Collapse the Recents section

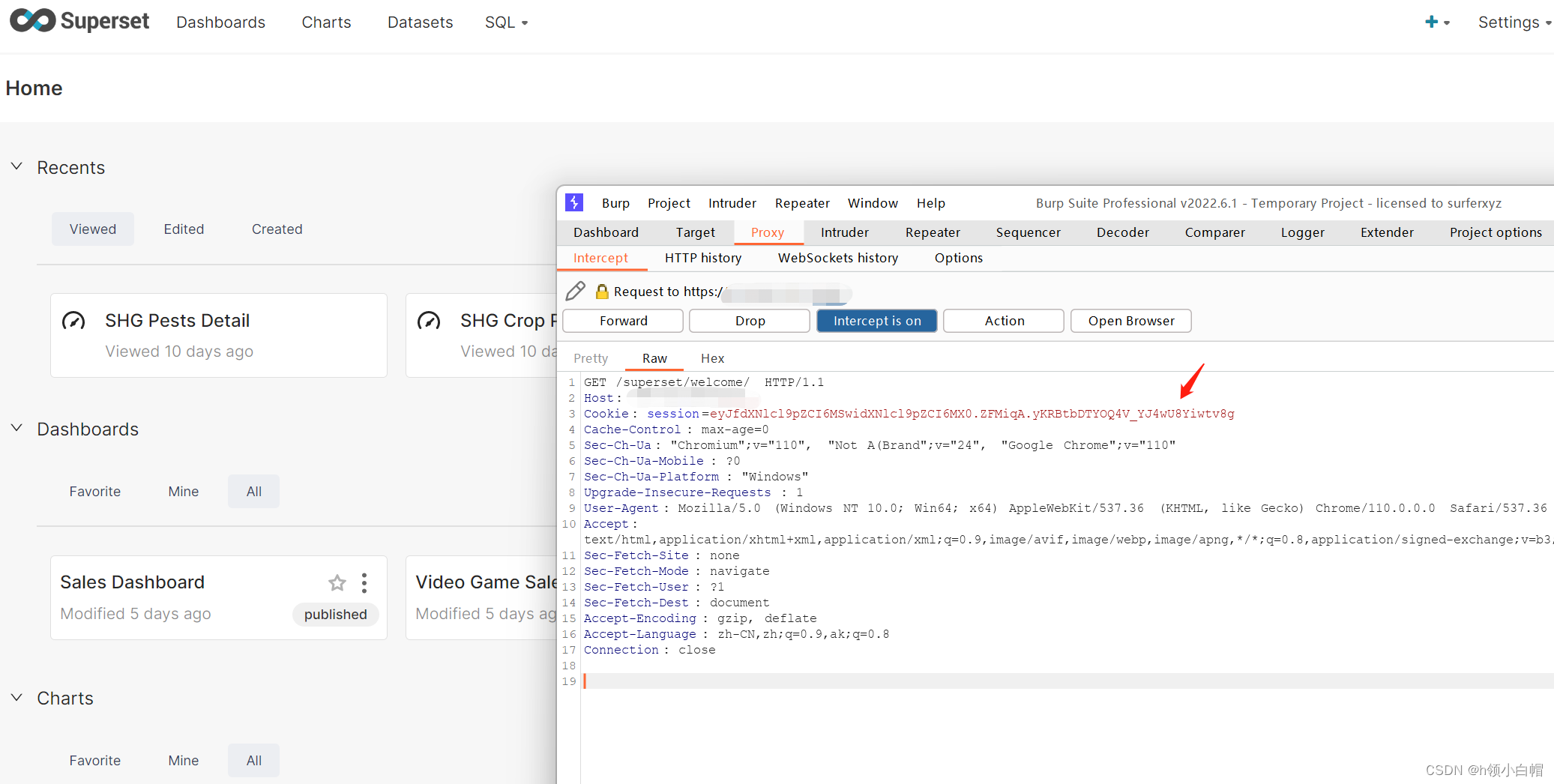click(x=16, y=166)
